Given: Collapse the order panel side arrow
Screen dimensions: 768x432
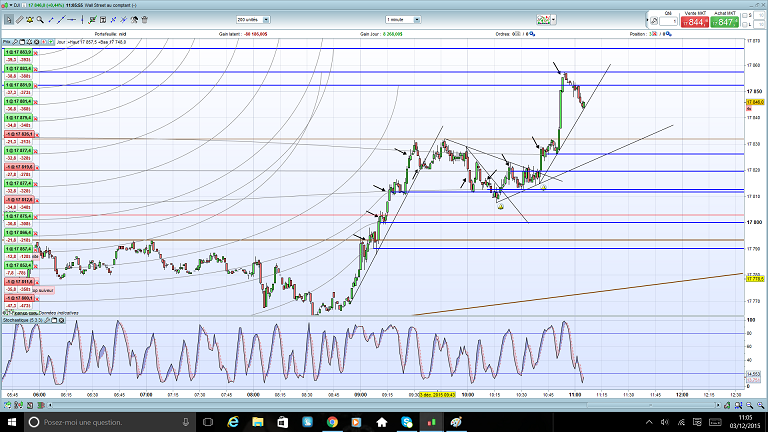Looking at the screenshot, I should (x=647, y=21).
